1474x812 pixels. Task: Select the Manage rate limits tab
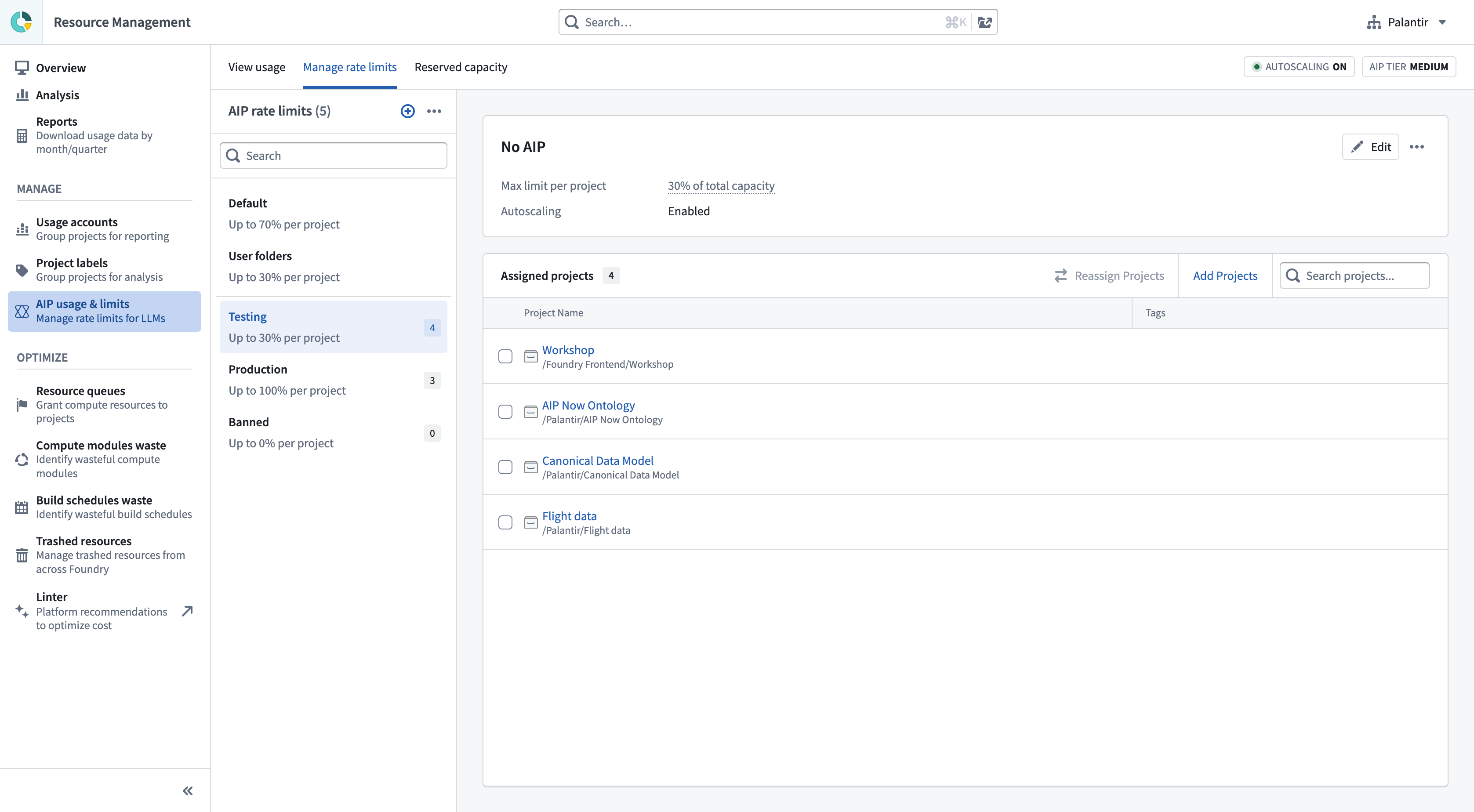(350, 67)
